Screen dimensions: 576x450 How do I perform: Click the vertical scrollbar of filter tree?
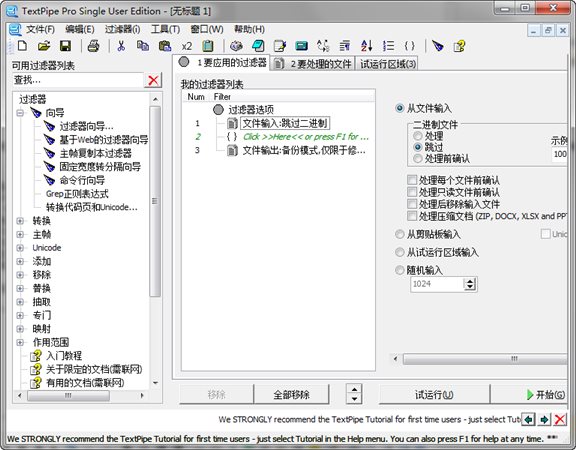(155, 201)
